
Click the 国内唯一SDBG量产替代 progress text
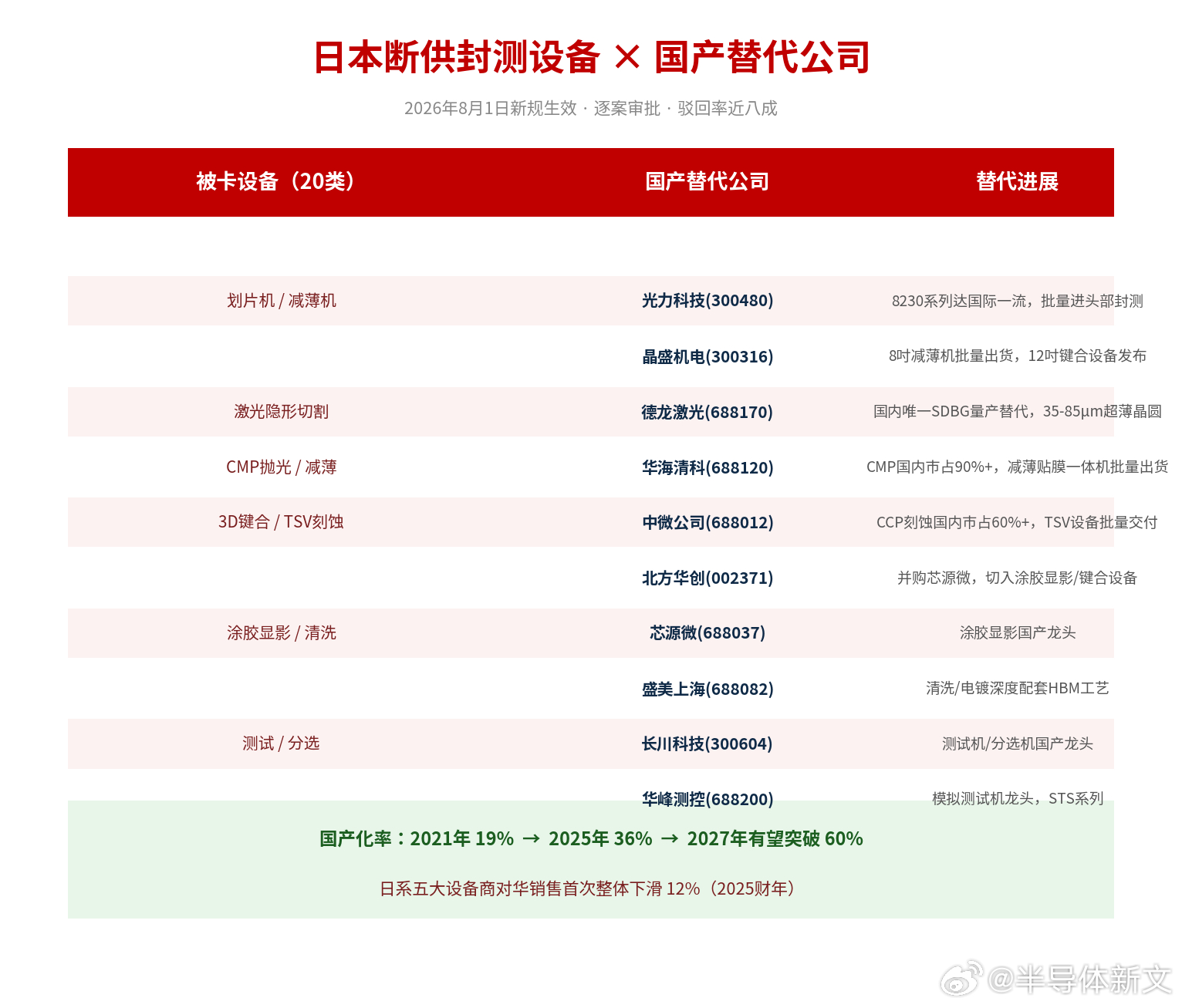(1017, 412)
